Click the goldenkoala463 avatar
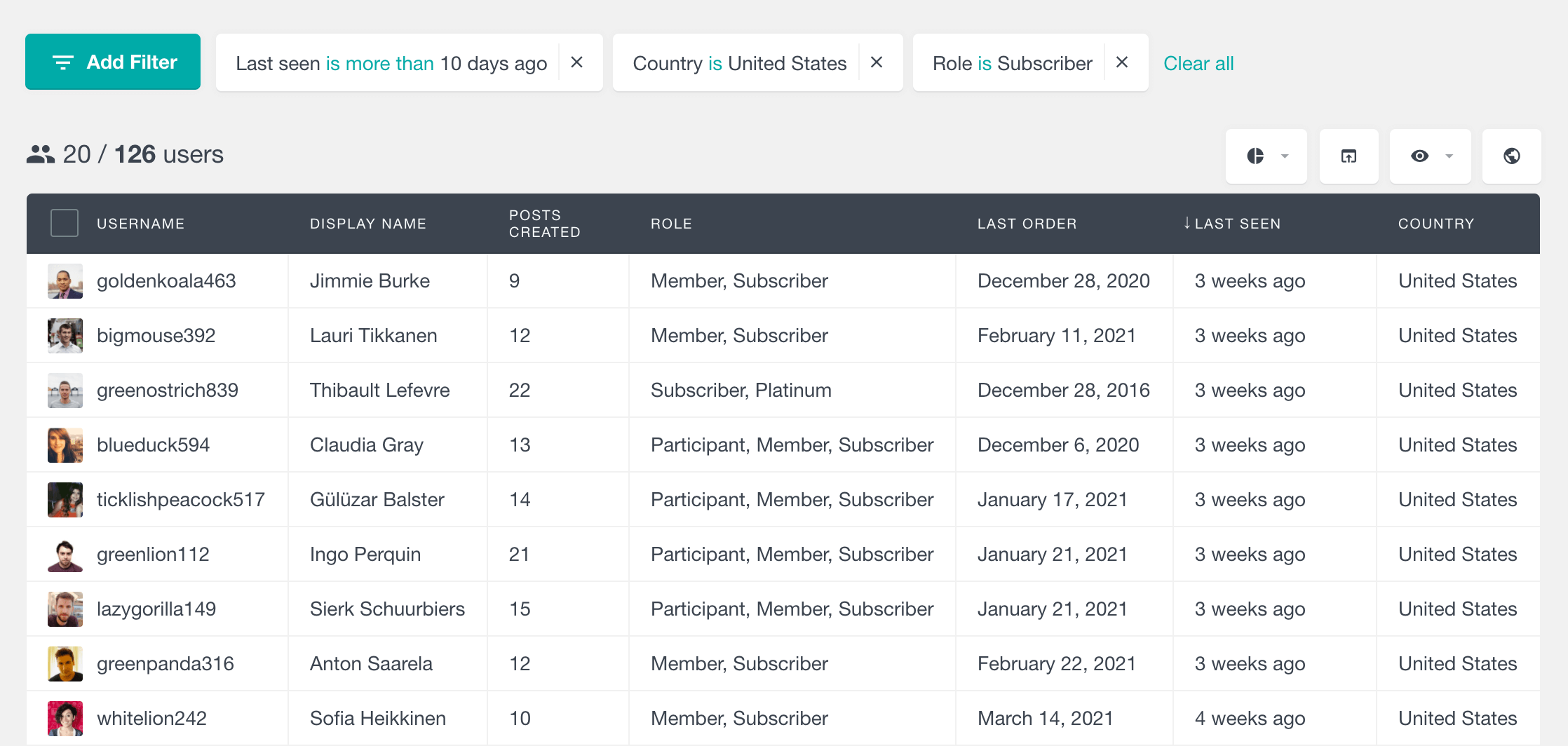This screenshot has height=746, width=1568. (65, 281)
